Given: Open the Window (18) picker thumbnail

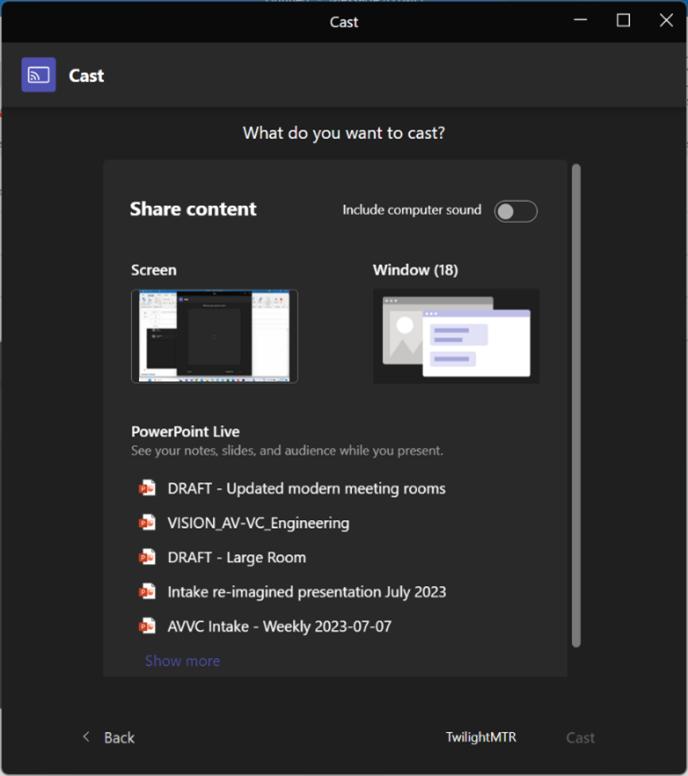Looking at the screenshot, I should [456, 336].
